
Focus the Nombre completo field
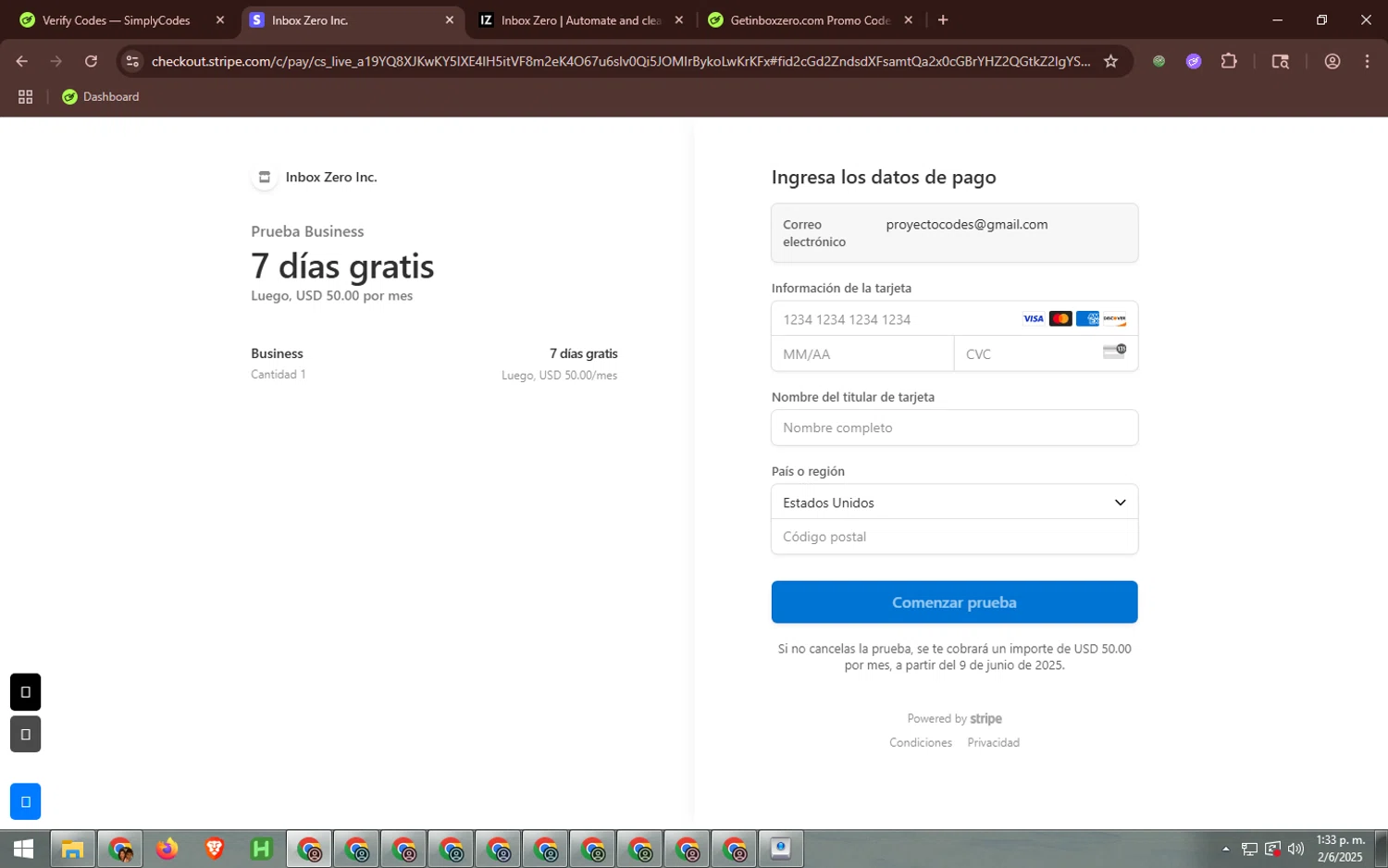click(954, 428)
